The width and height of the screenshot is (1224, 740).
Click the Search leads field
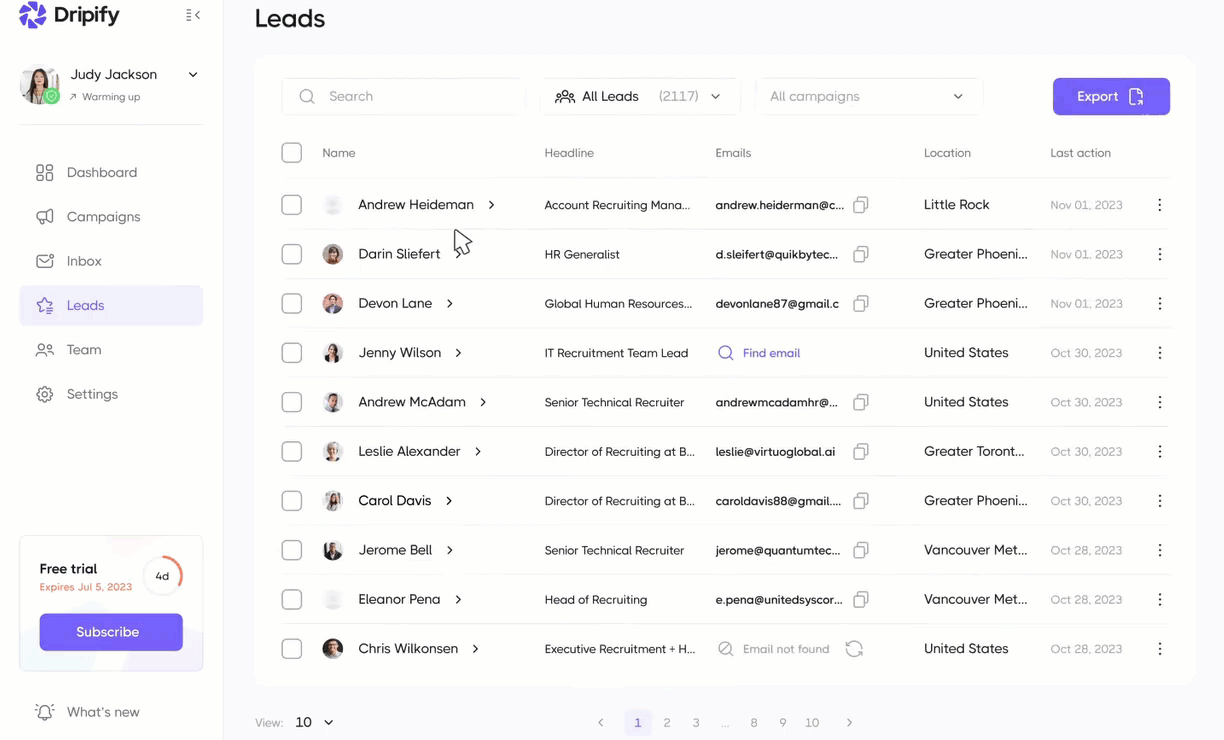tap(404, 97)
